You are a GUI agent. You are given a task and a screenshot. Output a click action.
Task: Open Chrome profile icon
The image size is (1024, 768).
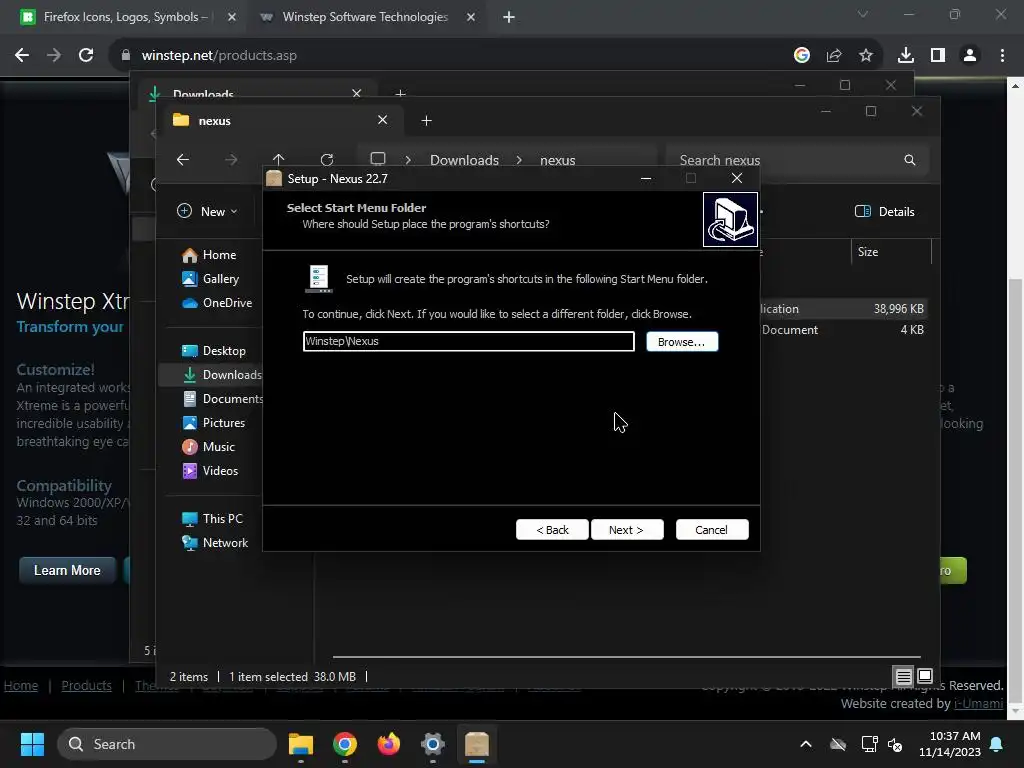tap(970, 56)
